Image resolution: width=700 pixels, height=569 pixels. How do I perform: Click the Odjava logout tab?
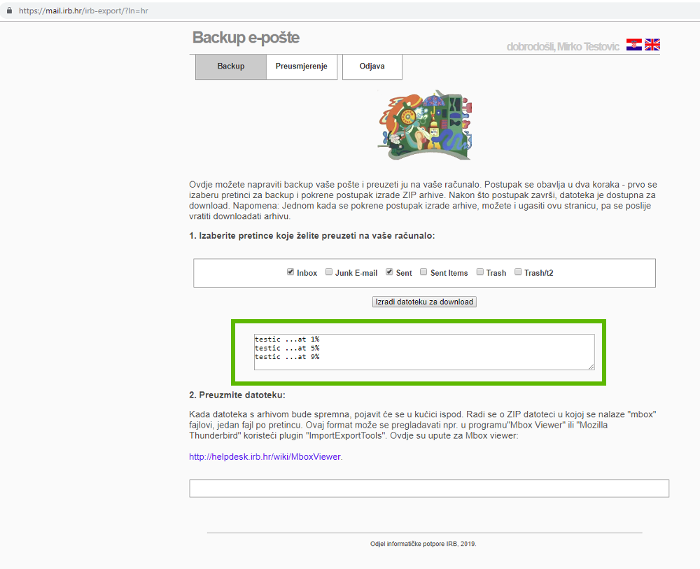[372, 66]
